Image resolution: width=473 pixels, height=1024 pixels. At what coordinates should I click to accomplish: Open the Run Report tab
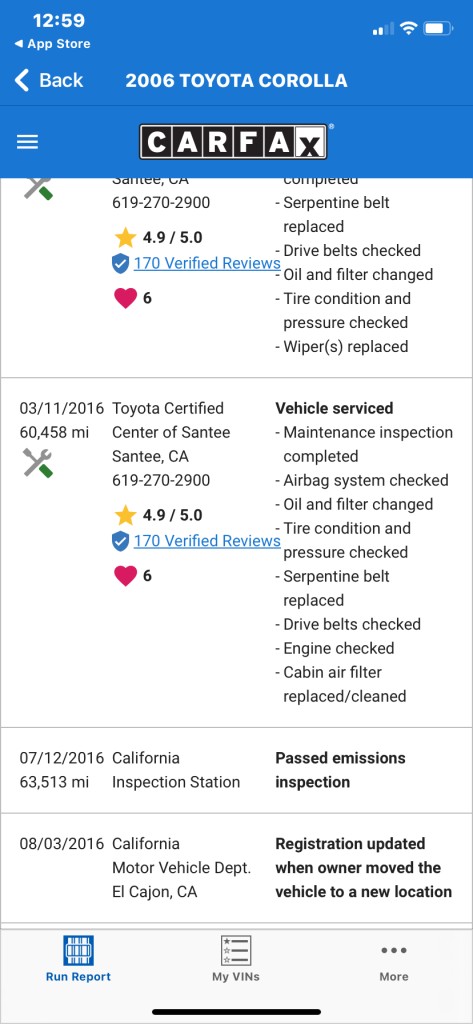click(78, 959)
